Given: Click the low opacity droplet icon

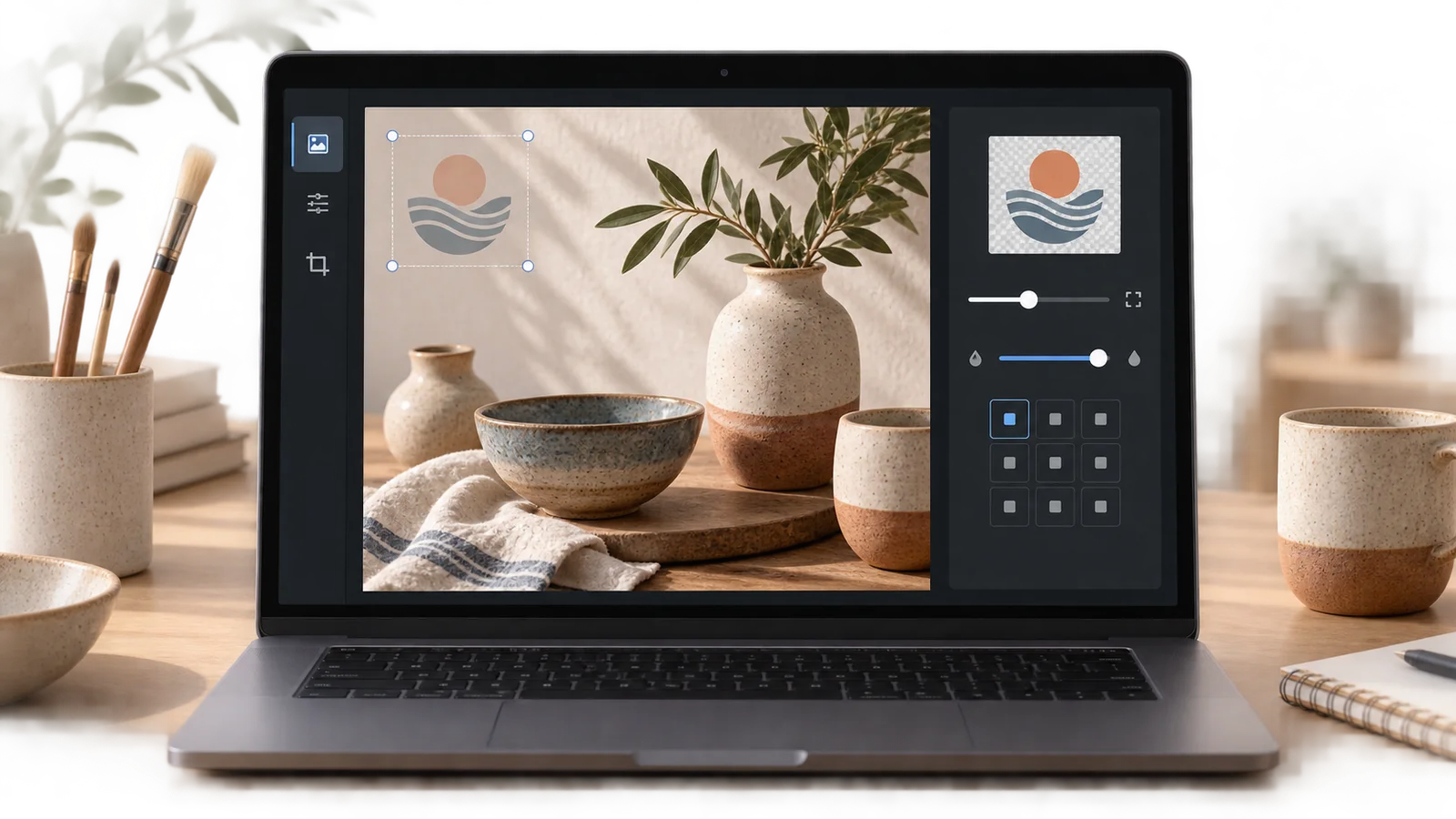Looking at the screenshot, I should (x=976, y=359).
